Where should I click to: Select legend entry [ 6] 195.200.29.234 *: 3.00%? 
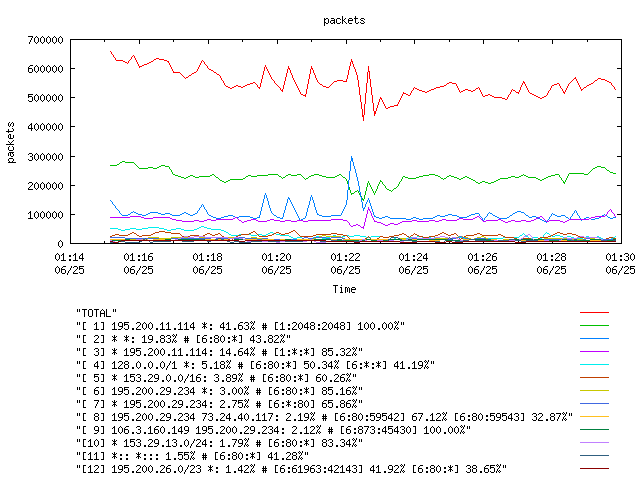[x=219, y=391]
